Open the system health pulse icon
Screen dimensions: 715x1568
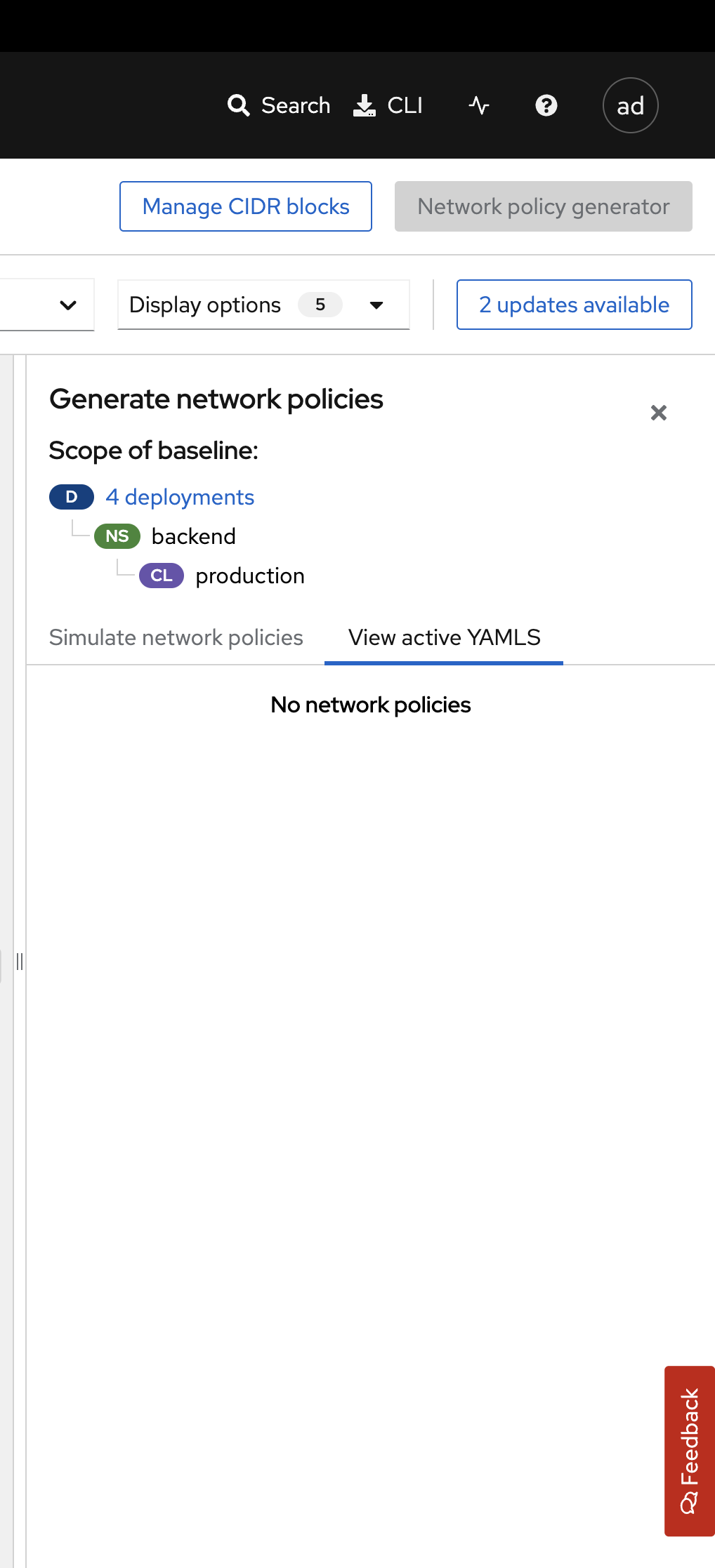coord(479,105)
